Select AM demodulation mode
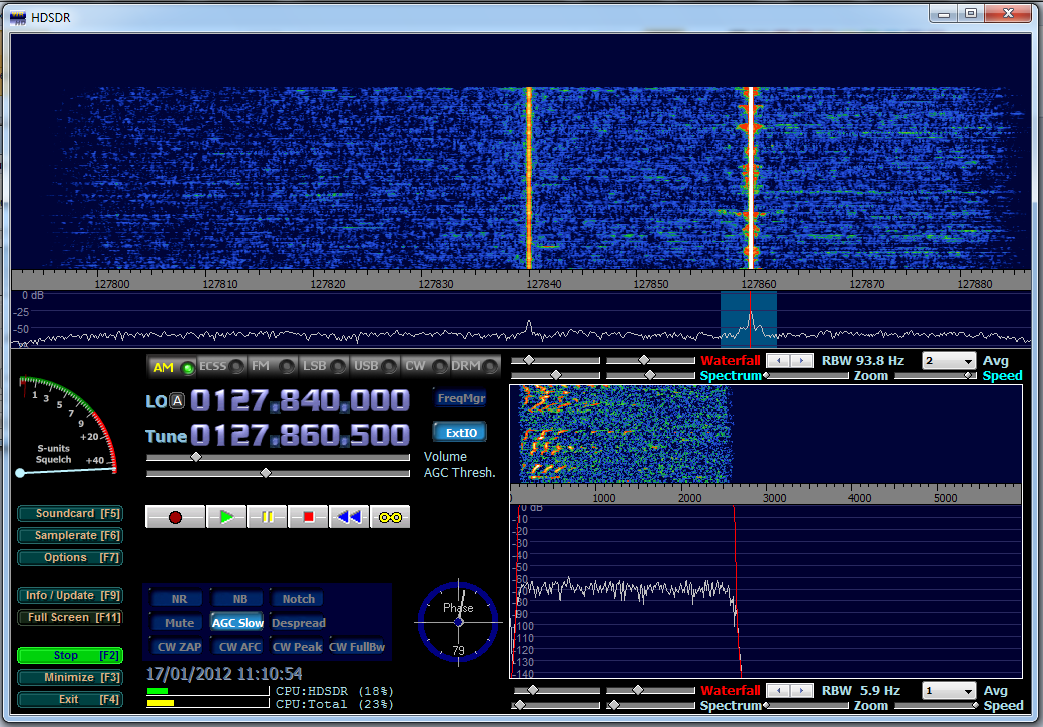This screenshot has width=1043, height=727. click(x=172, y=366)
